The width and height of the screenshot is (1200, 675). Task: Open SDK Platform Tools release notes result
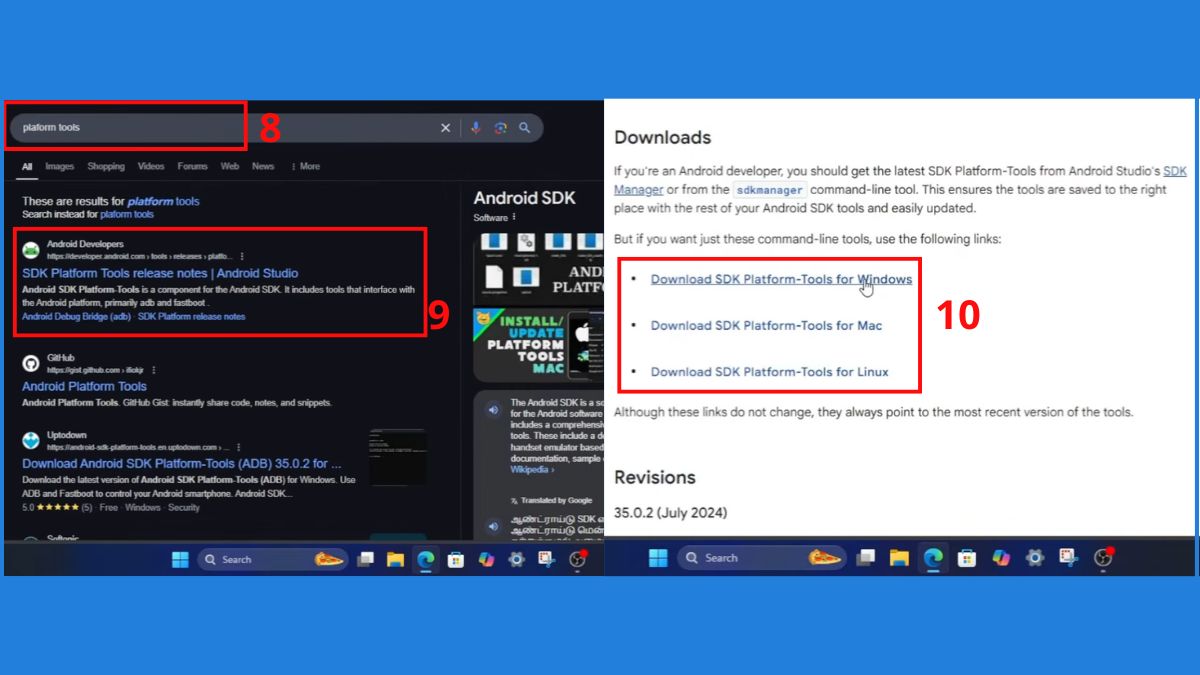tap(160, 273)
